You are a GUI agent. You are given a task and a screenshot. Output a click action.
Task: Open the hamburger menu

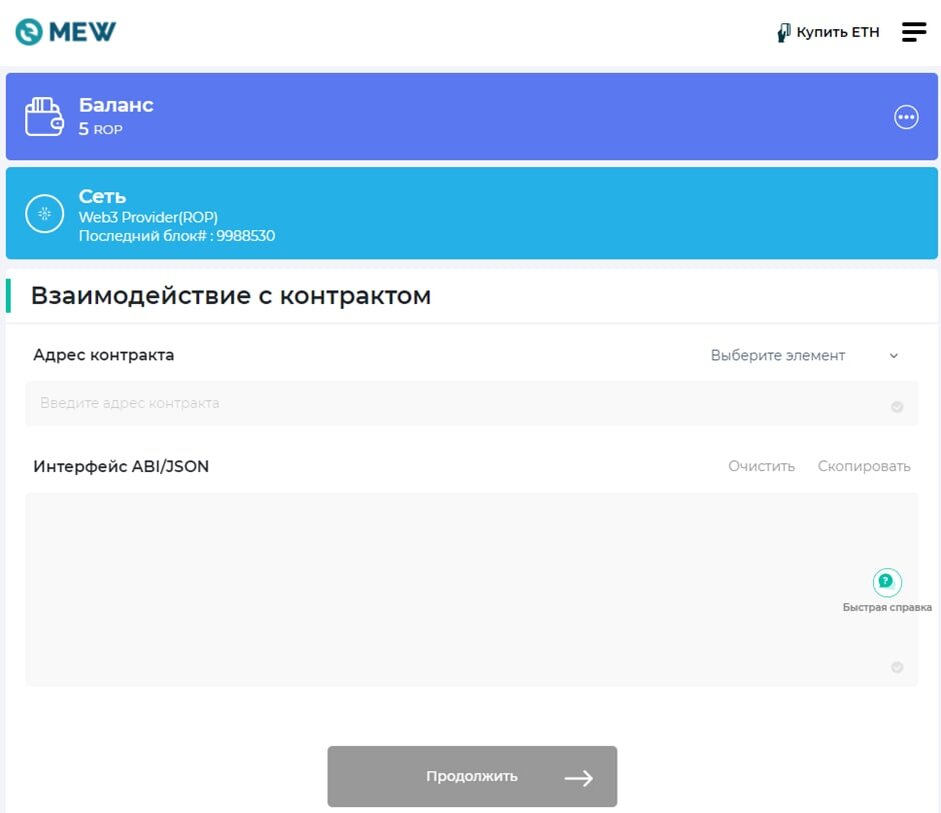click(x=913, y=32)
